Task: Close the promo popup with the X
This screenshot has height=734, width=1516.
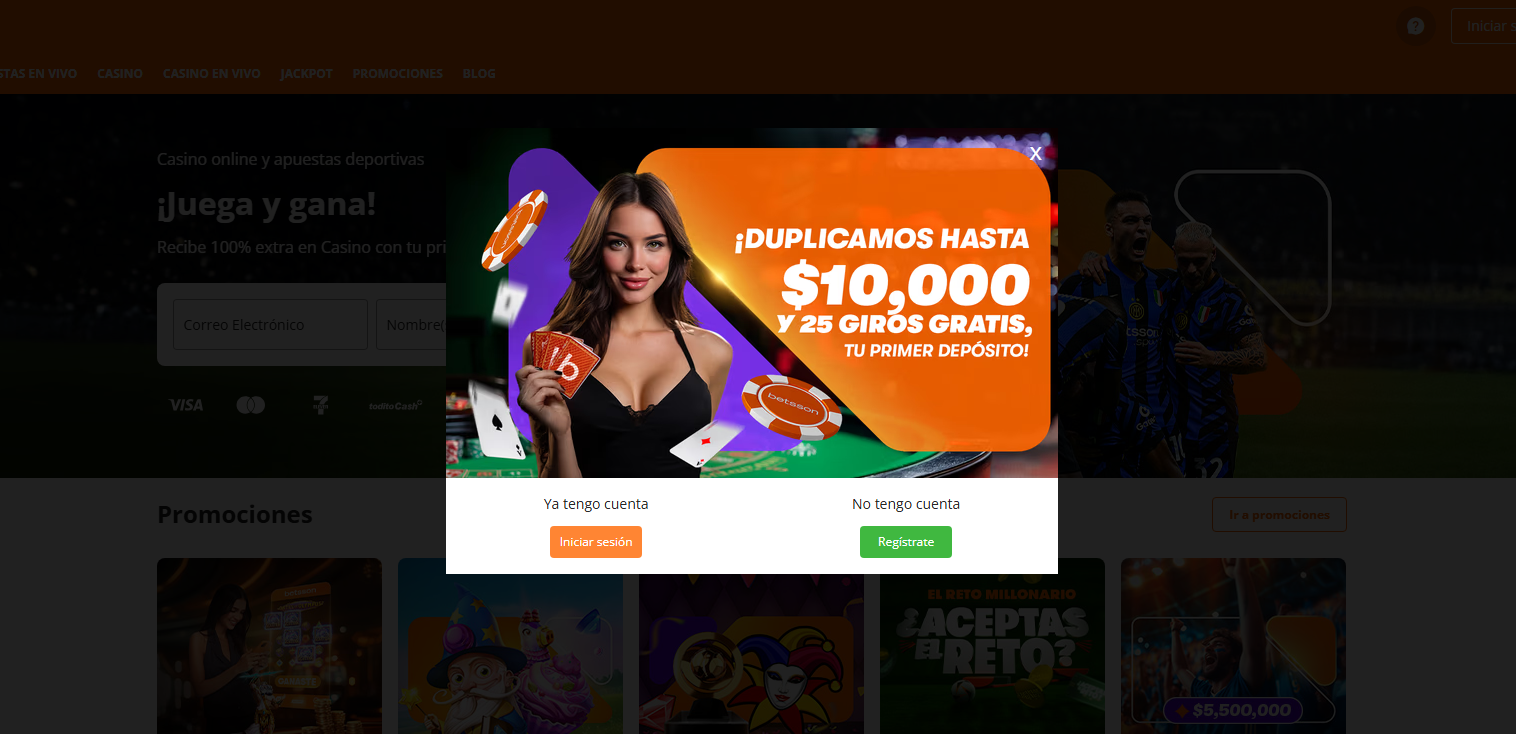Action: click(x=1036, y=153)
